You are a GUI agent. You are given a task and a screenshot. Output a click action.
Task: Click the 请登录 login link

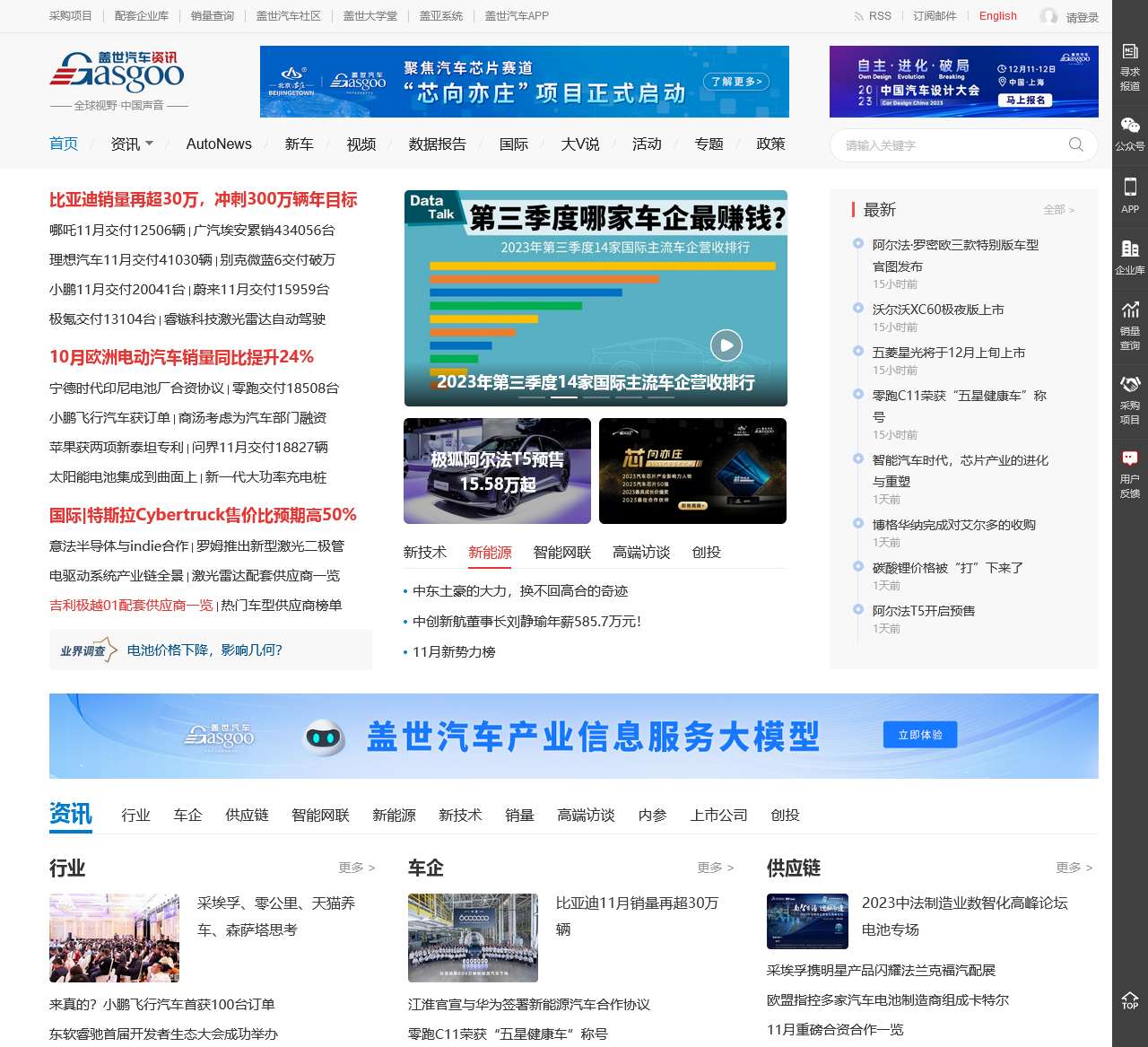[1082, 17]
